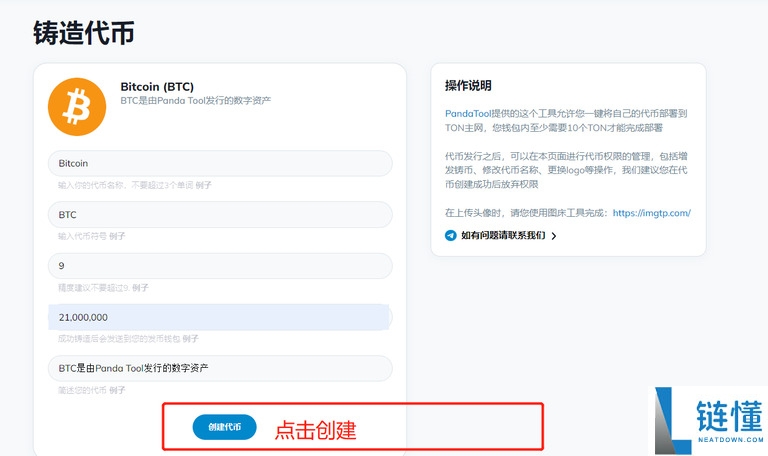
Task: Click the supply field containing 21,000,000
Action: click(x=220, y=317)
